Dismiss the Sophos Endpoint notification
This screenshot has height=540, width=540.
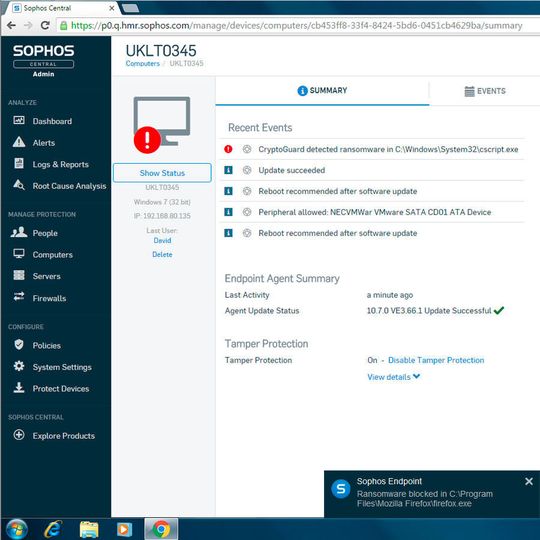(529, 481)
